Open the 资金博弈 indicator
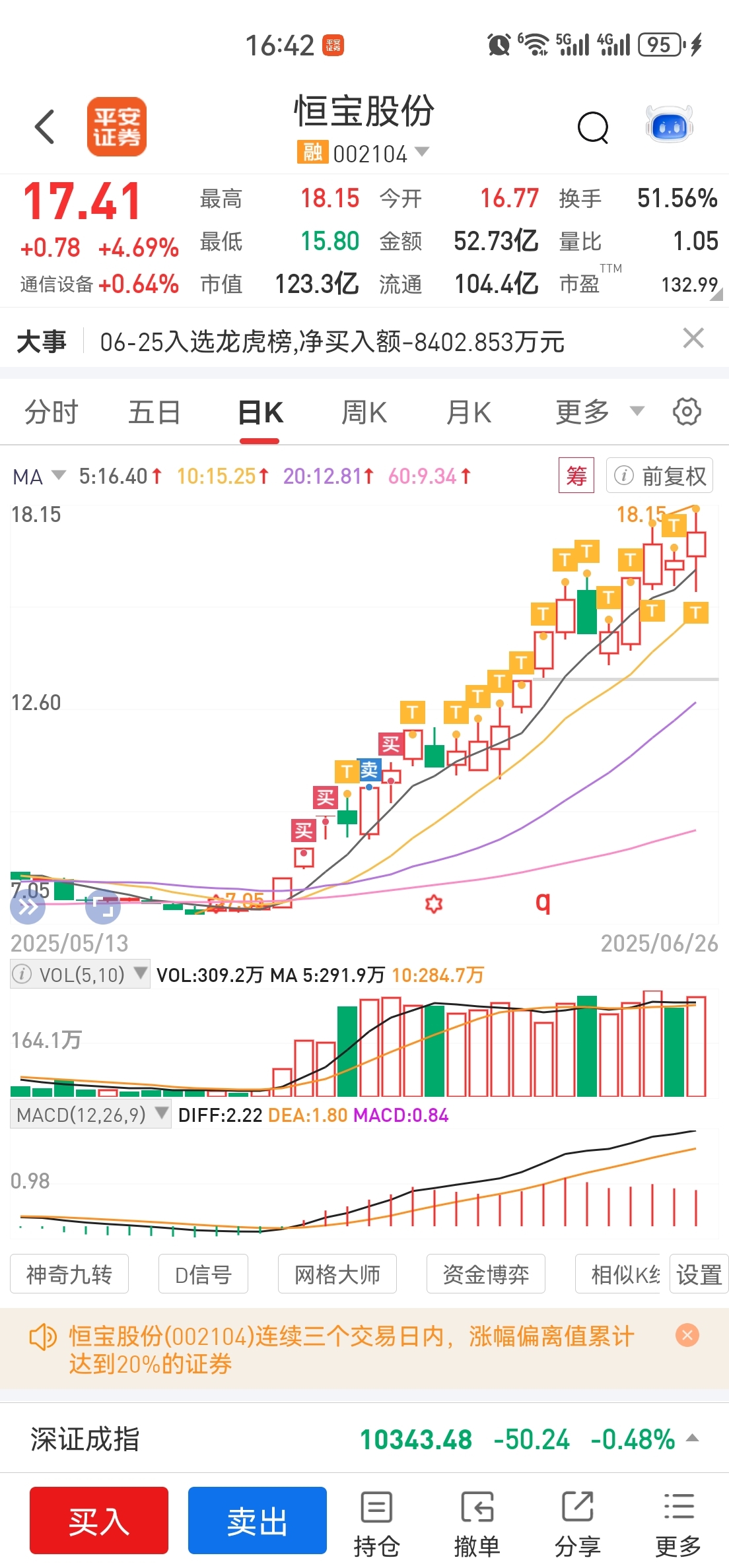729x1568 pixels. [x=486, y=1274]
